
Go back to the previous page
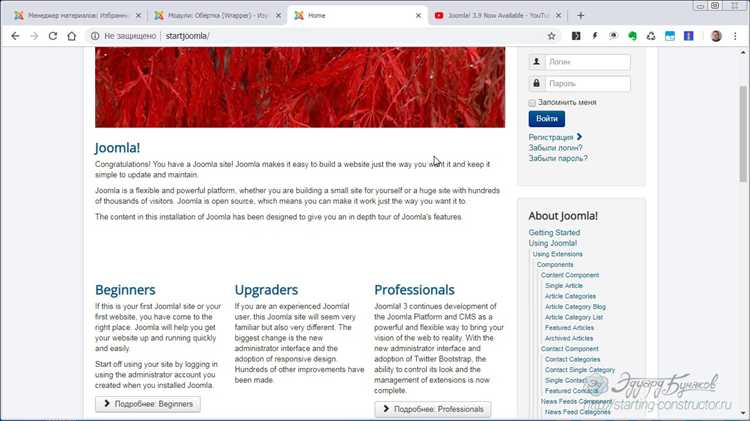click(x=15, y=36)
